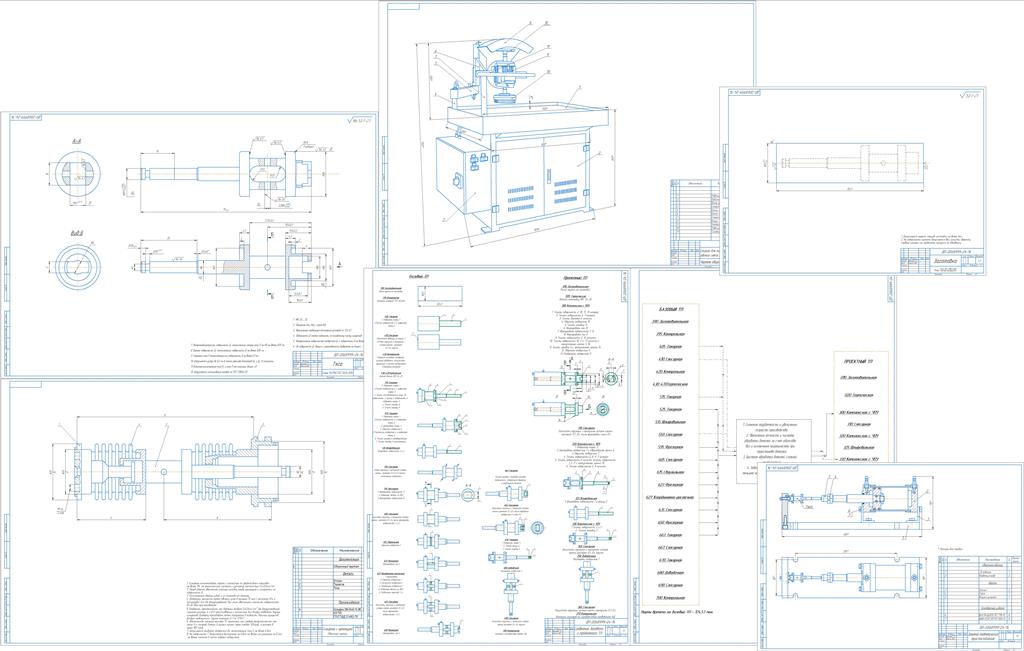This screenshot has width=1024, height=651.
Task: Select the bottom-left finned assembly section drawing sheet
Action: [183, 514]
